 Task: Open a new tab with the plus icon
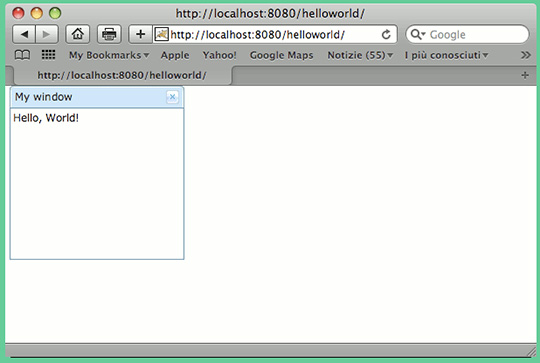[x=525, y=75]
